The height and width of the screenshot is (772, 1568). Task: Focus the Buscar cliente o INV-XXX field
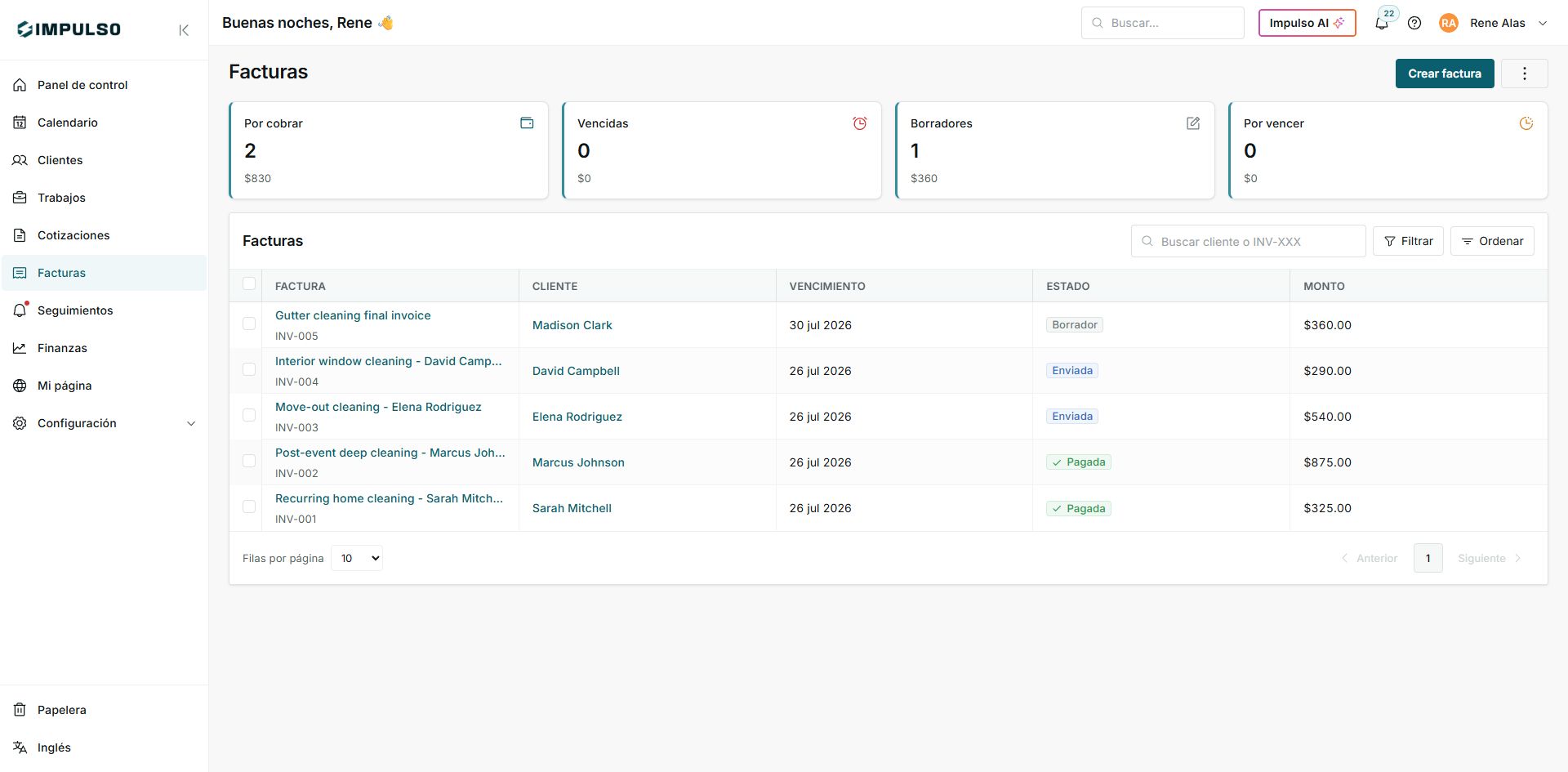(x=1248, y=241)
